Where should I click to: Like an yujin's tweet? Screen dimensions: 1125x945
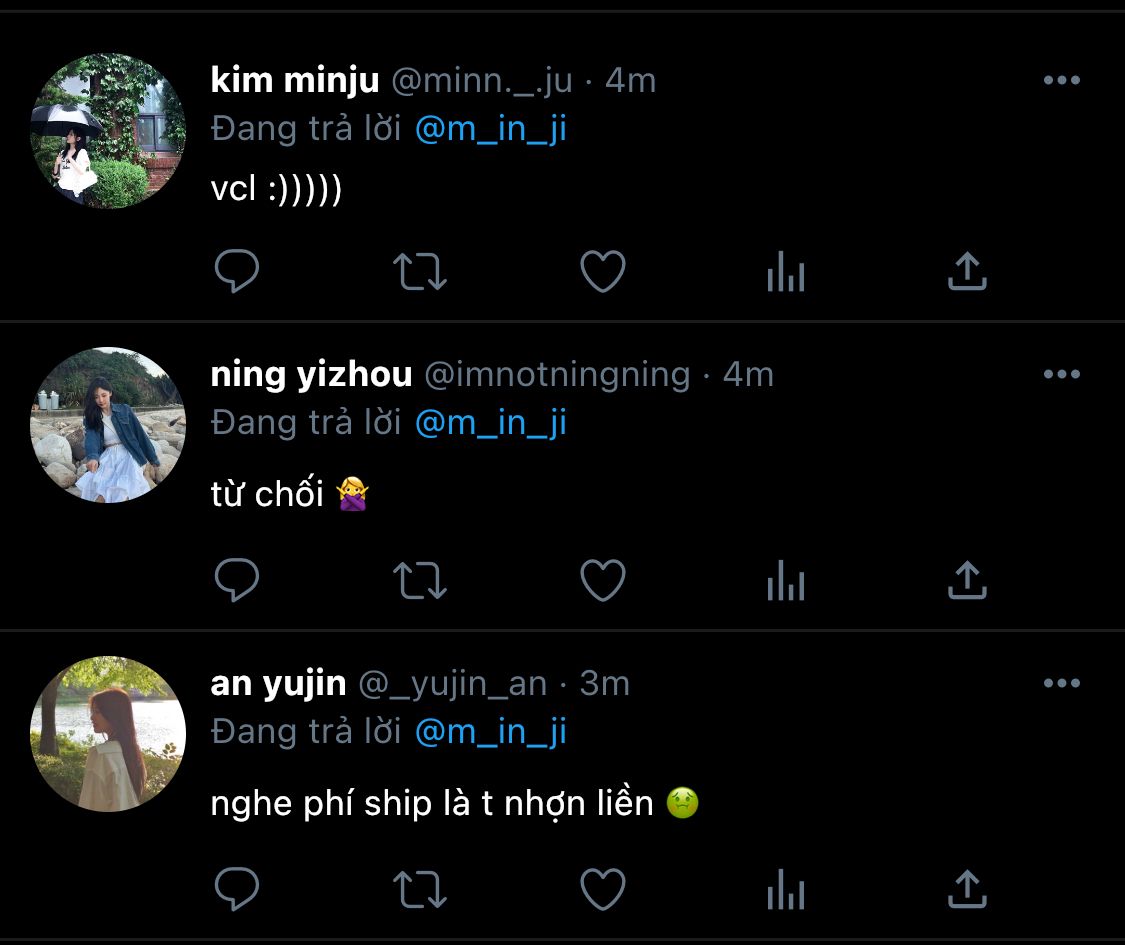coord(603,888)
